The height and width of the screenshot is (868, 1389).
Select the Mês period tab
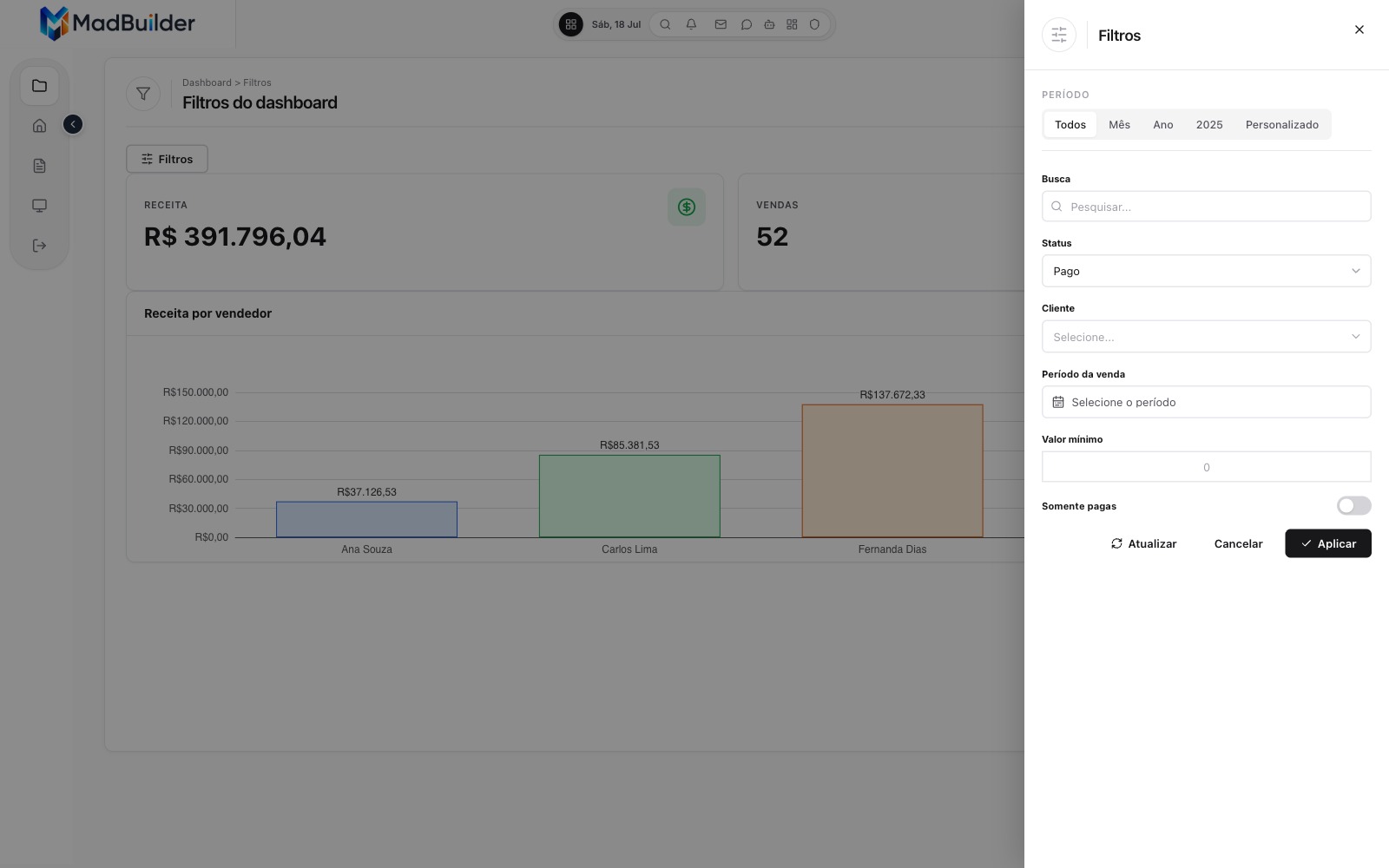[1120, 124]
